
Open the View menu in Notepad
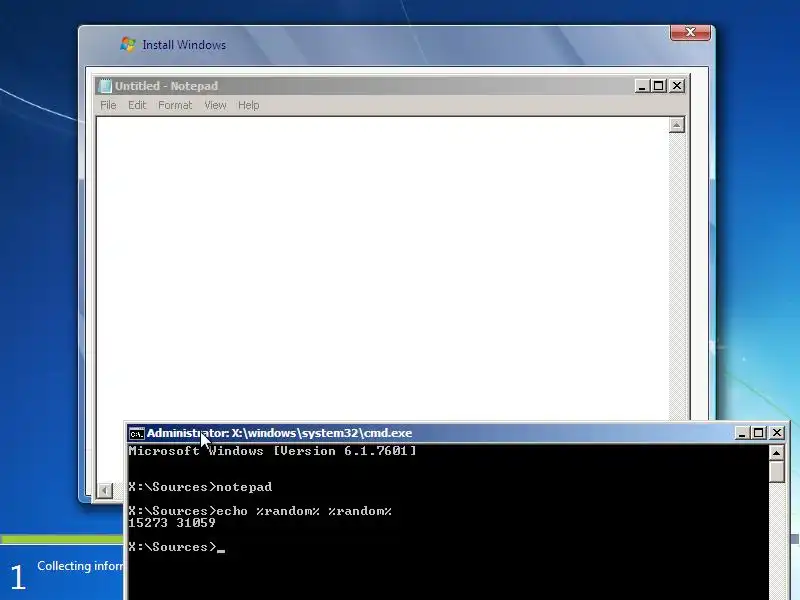tap(215, 105)
